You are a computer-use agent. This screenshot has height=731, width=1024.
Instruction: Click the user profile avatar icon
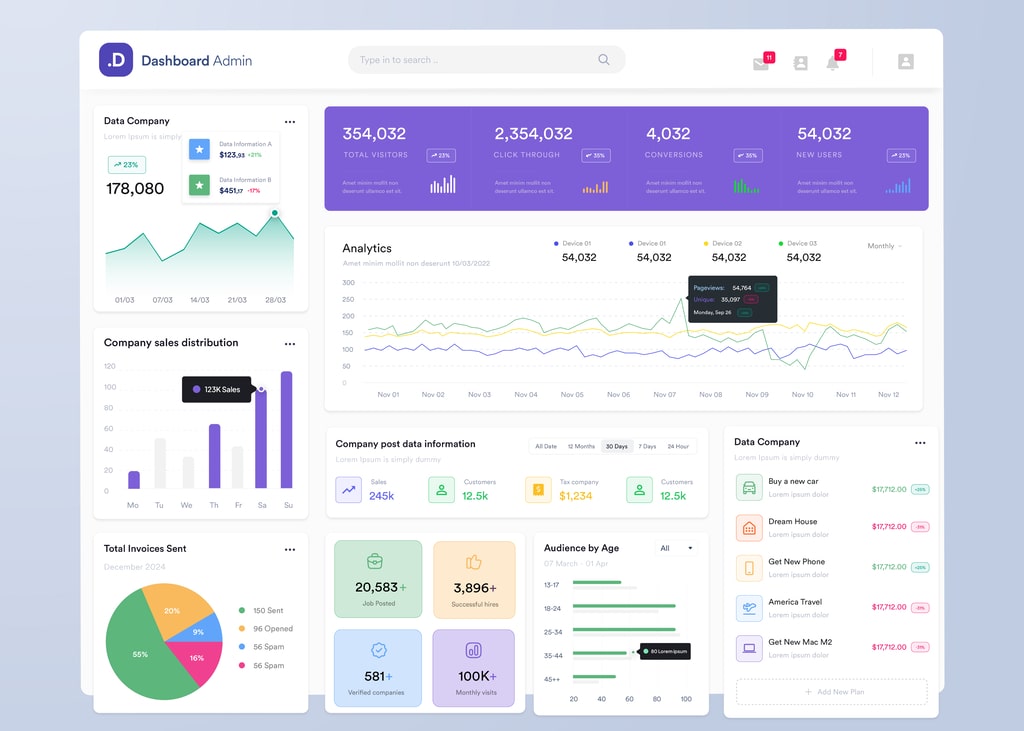[905, 61]
